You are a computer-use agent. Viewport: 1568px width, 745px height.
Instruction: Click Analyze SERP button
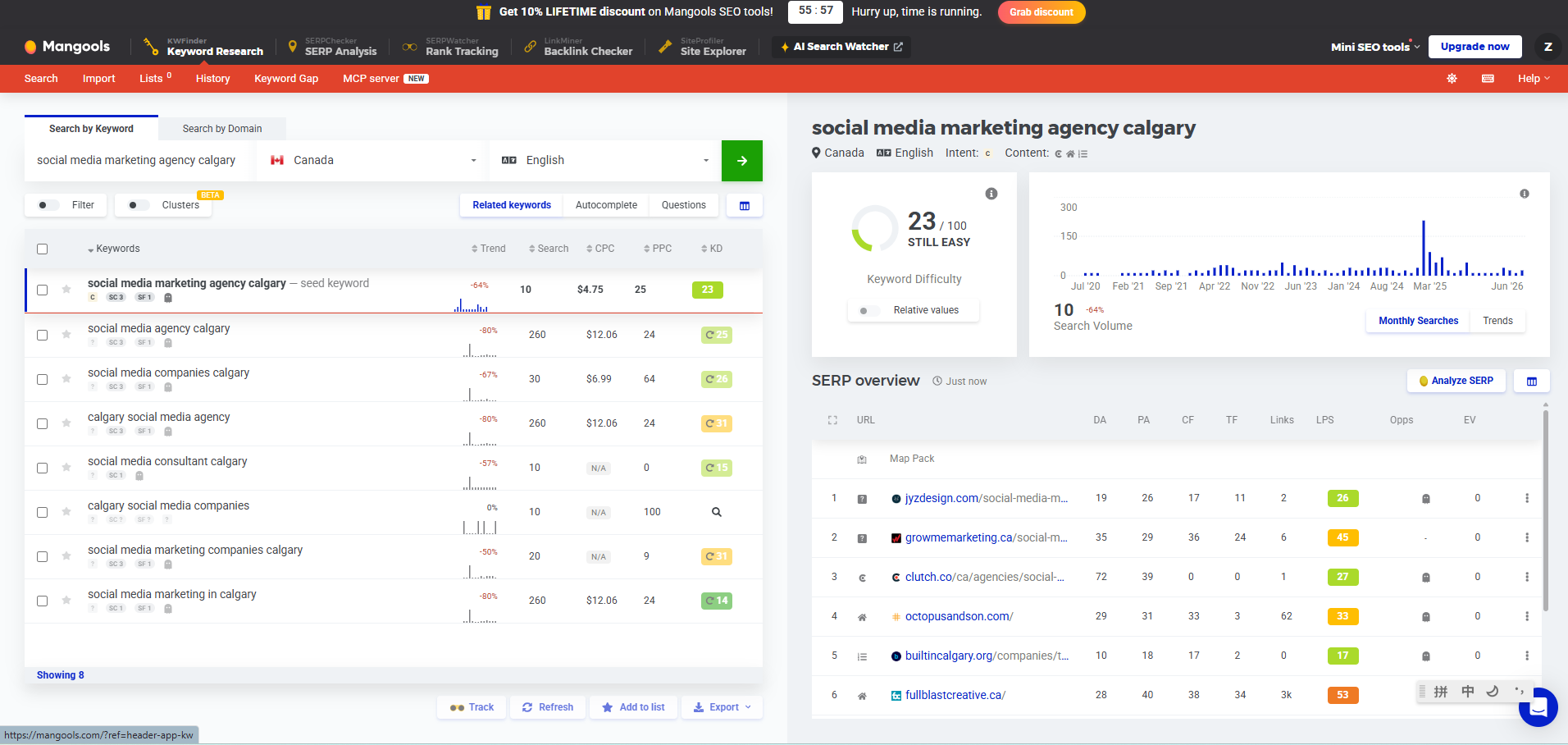coord(1456,381)
